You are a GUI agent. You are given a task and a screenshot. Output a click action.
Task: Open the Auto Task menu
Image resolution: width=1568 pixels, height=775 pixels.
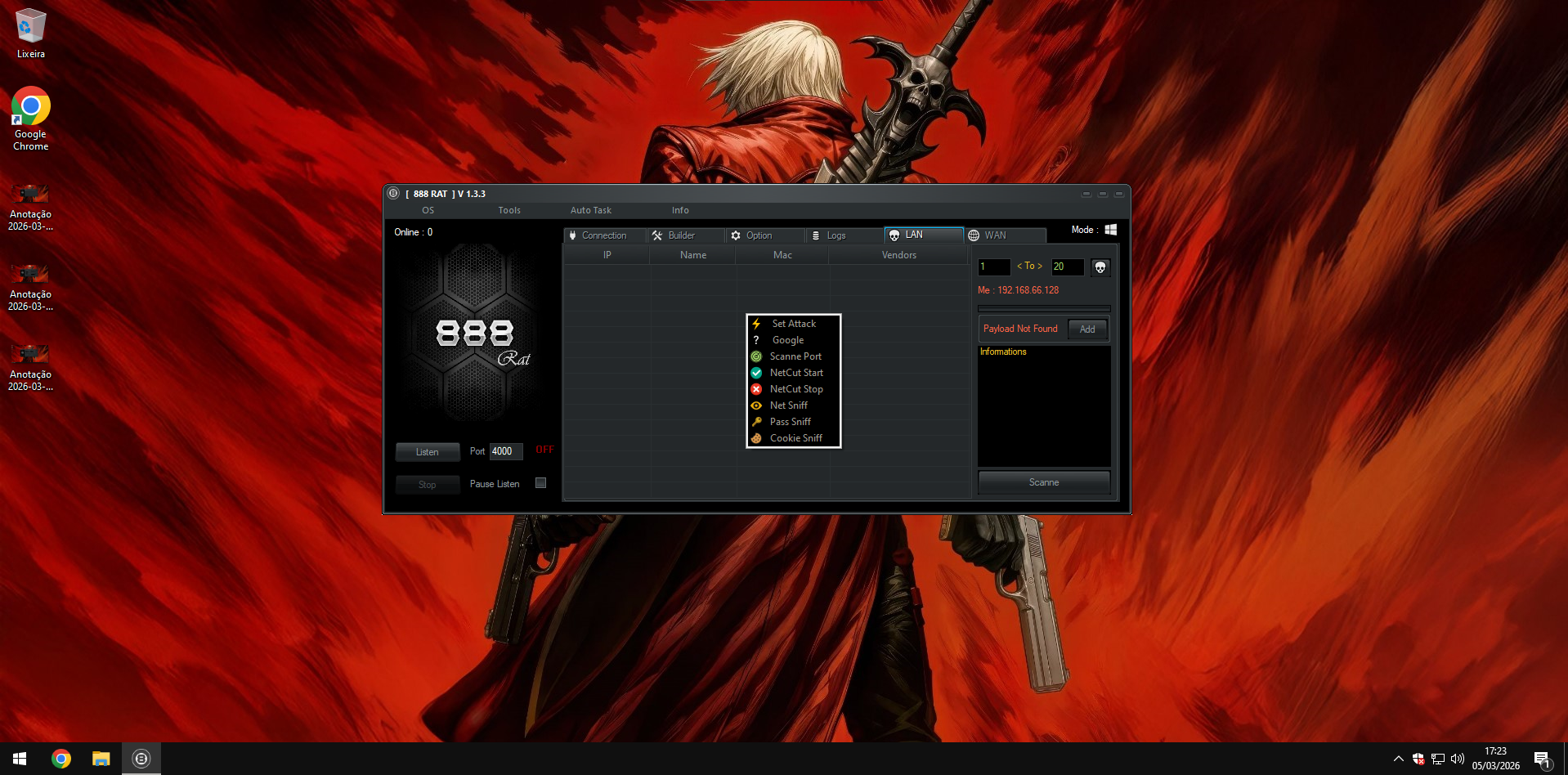pyautogui.click(x=591, y=210)
